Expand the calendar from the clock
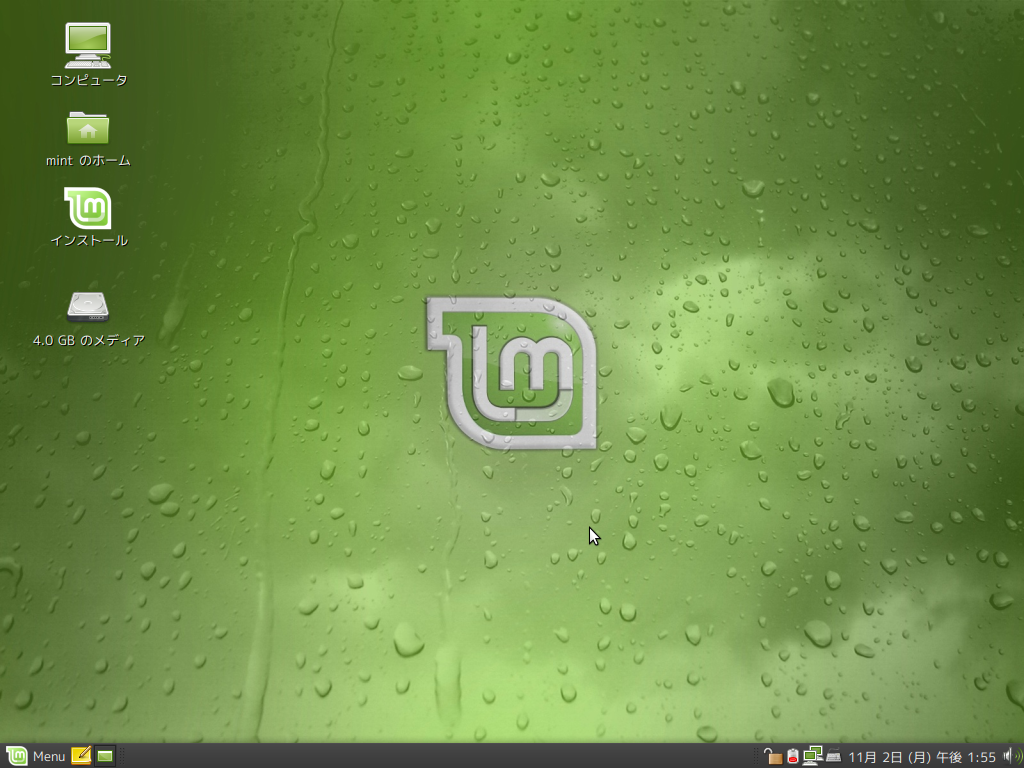 [922, 756]
